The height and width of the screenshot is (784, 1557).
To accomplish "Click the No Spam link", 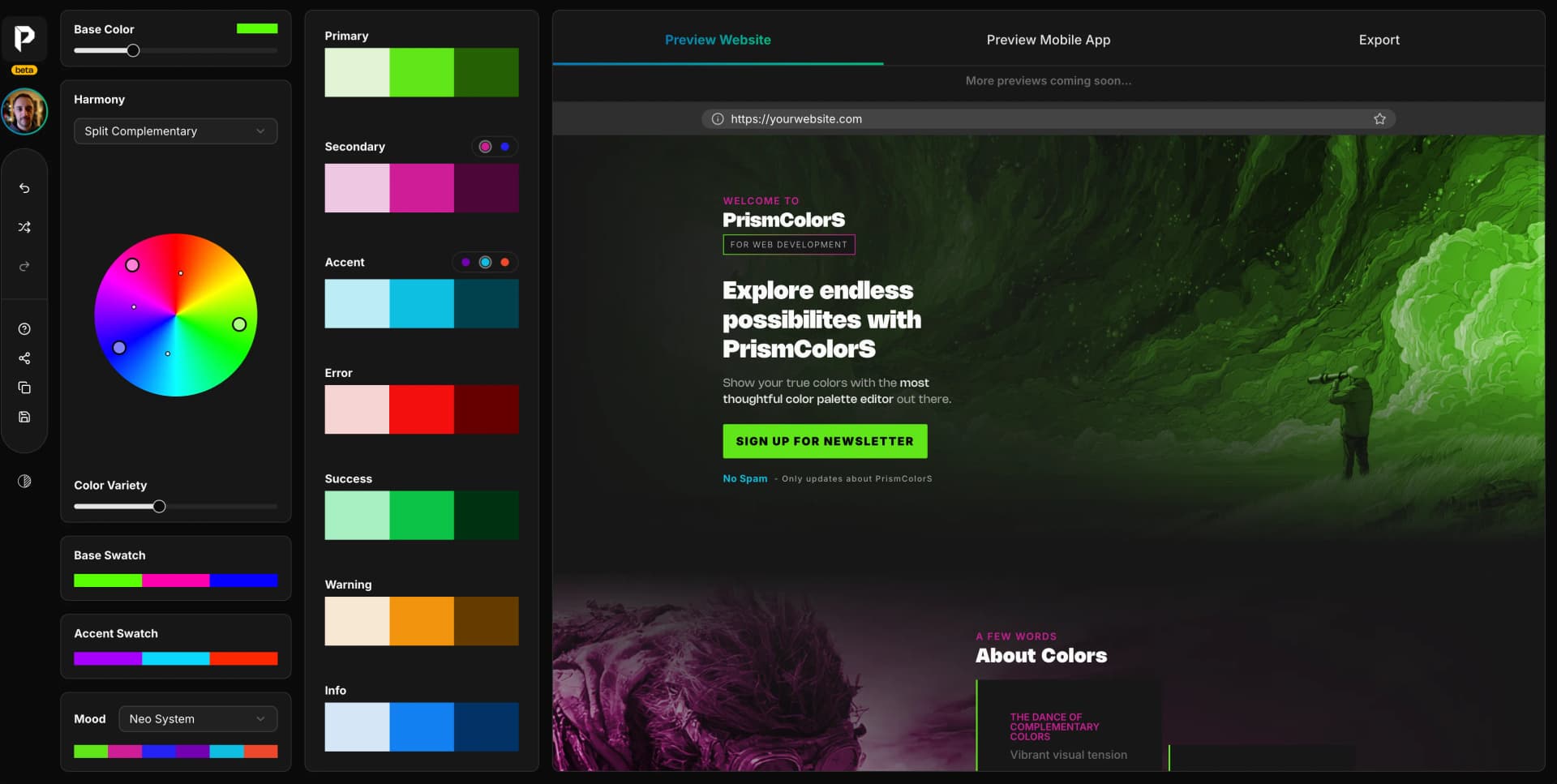I will click(744, 478).
